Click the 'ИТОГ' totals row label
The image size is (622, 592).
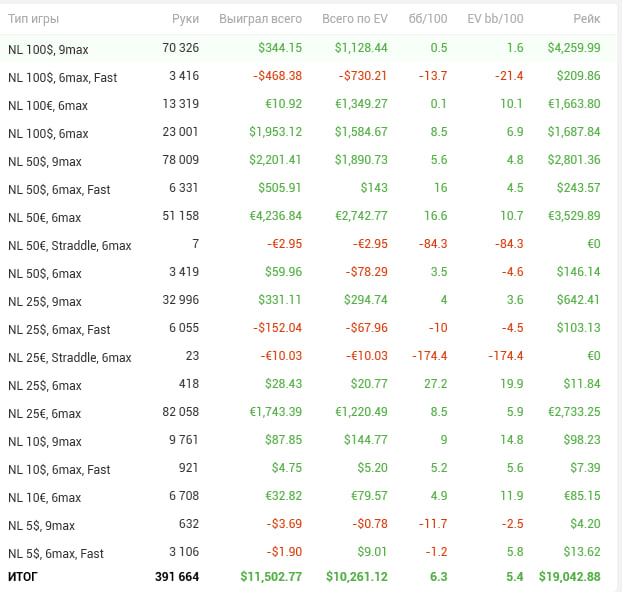(23, 577)
